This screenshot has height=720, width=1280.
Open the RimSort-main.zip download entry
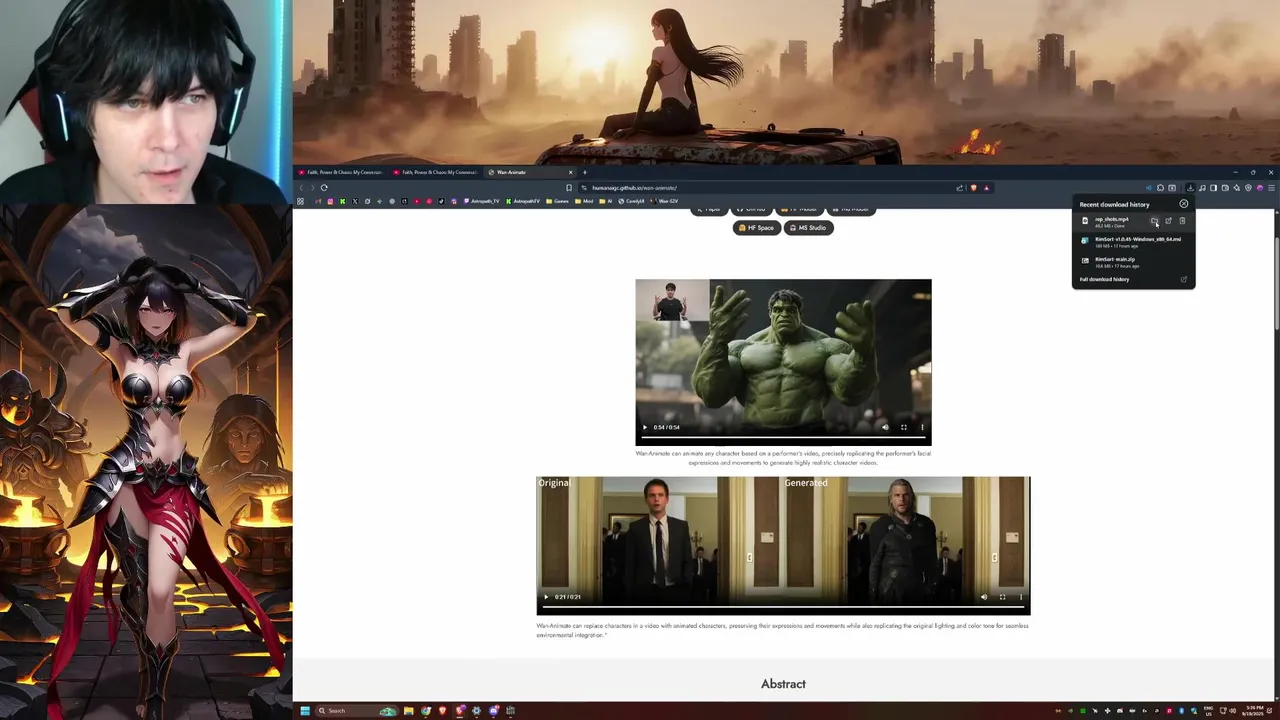click(1133, 262)
